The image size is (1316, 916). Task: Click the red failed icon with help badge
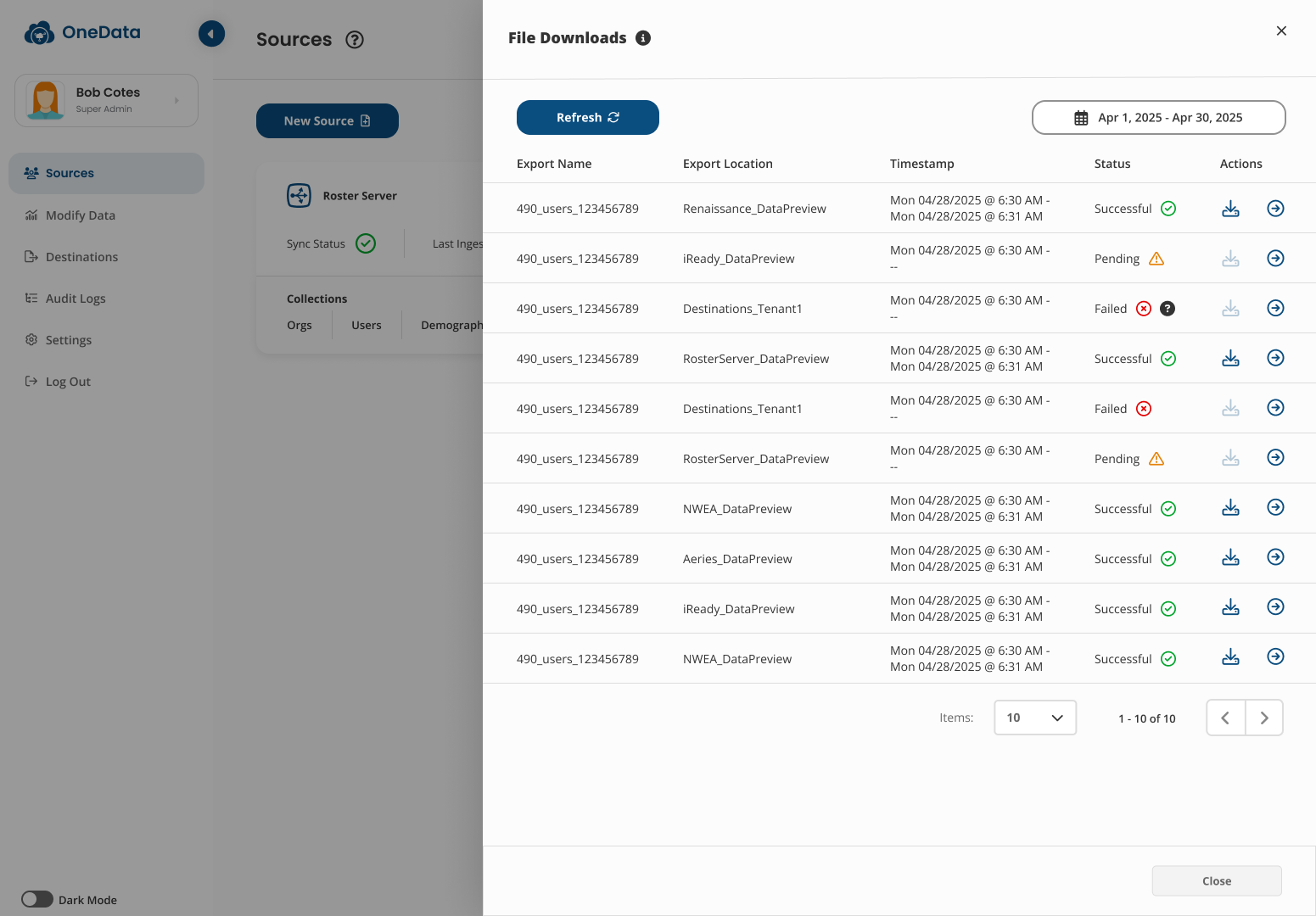(x=1144, y=309)
